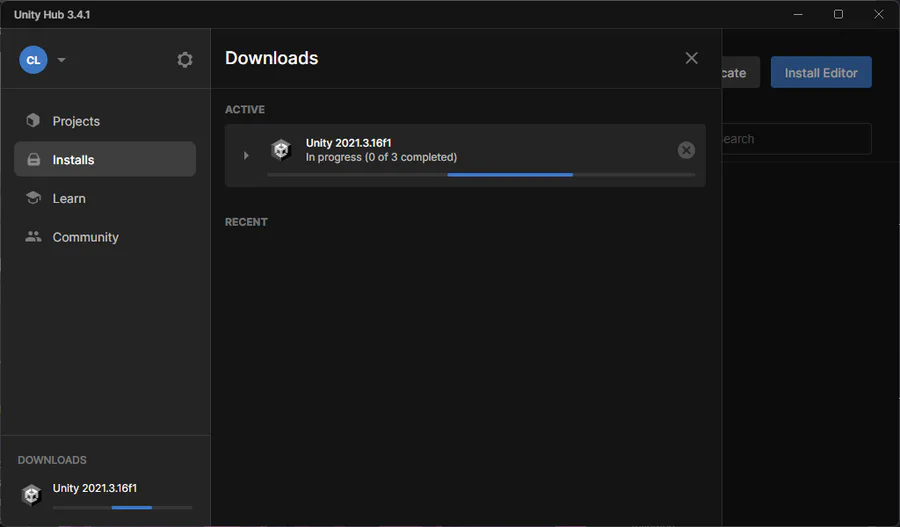Click the Learn graduation cap icon
The width and height of the screenshot is (900, 527).
pos(33,197)
